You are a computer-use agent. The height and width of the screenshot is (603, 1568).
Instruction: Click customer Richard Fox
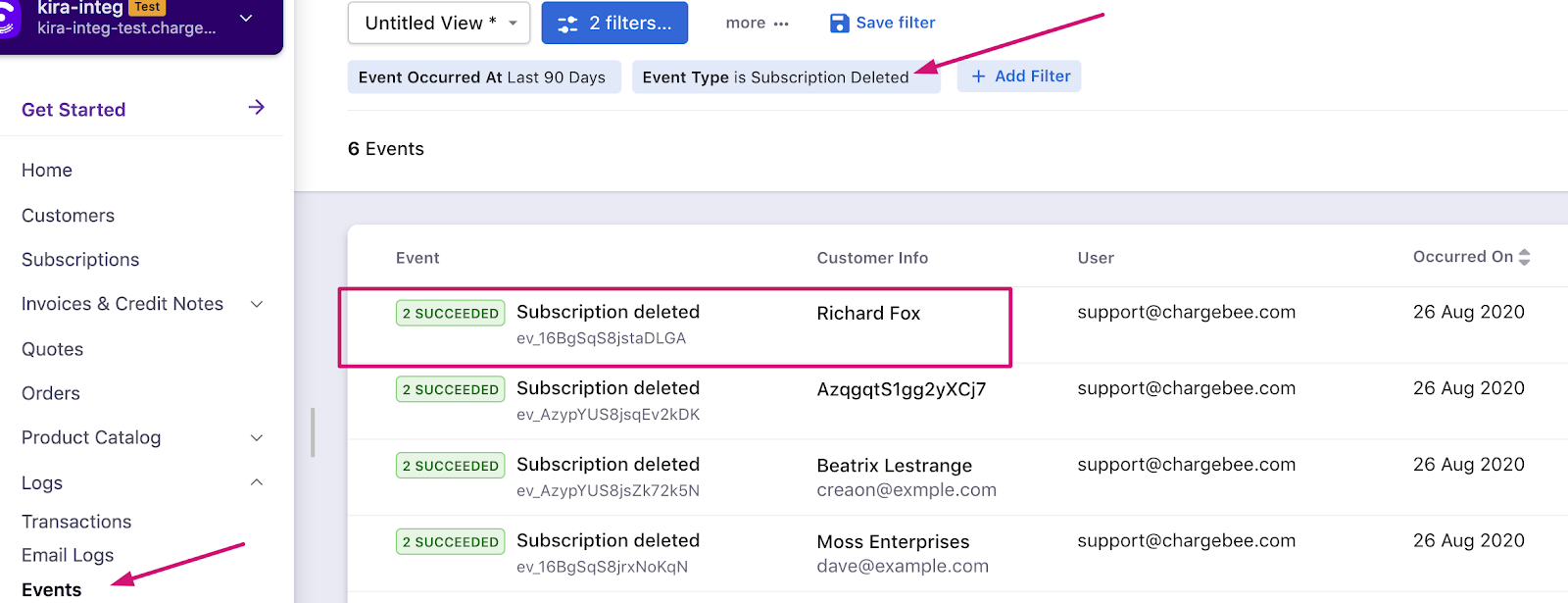point(868,314)
